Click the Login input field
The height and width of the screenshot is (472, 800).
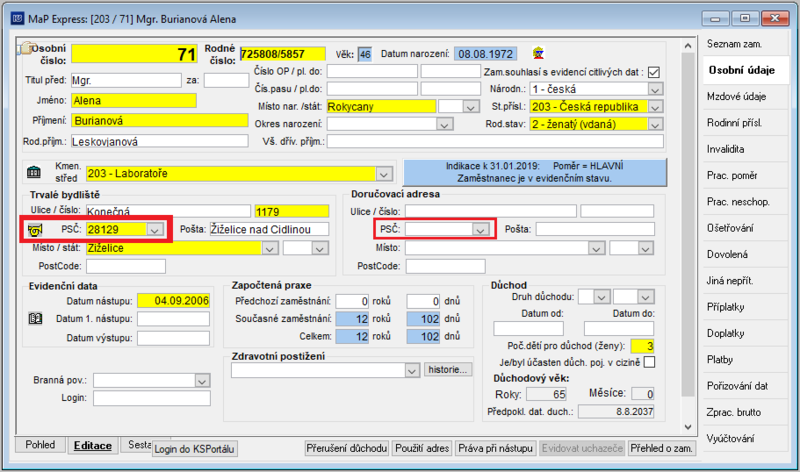click(x=152, y=398)
